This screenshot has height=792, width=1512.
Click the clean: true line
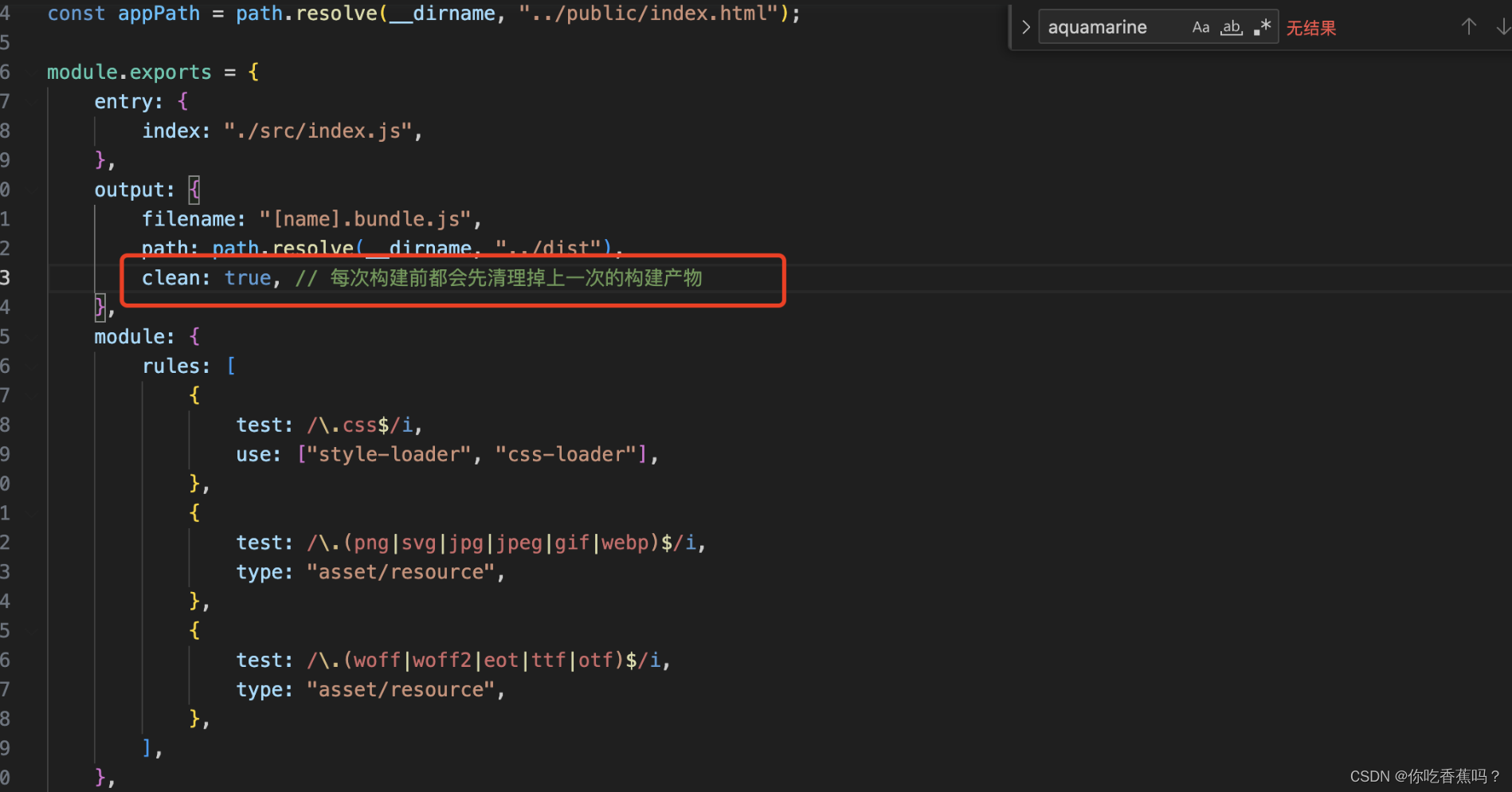422,278
